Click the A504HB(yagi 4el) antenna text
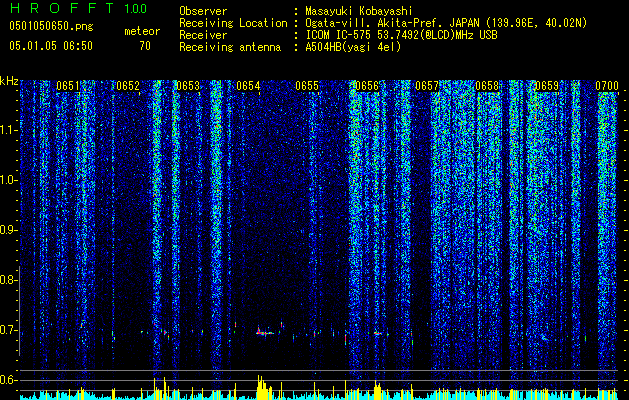The image size is (629, 400). point(353,47)
